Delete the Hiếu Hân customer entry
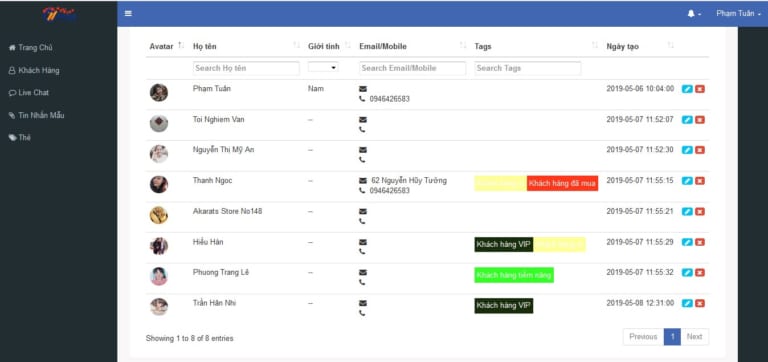 [x=700, y=242]
